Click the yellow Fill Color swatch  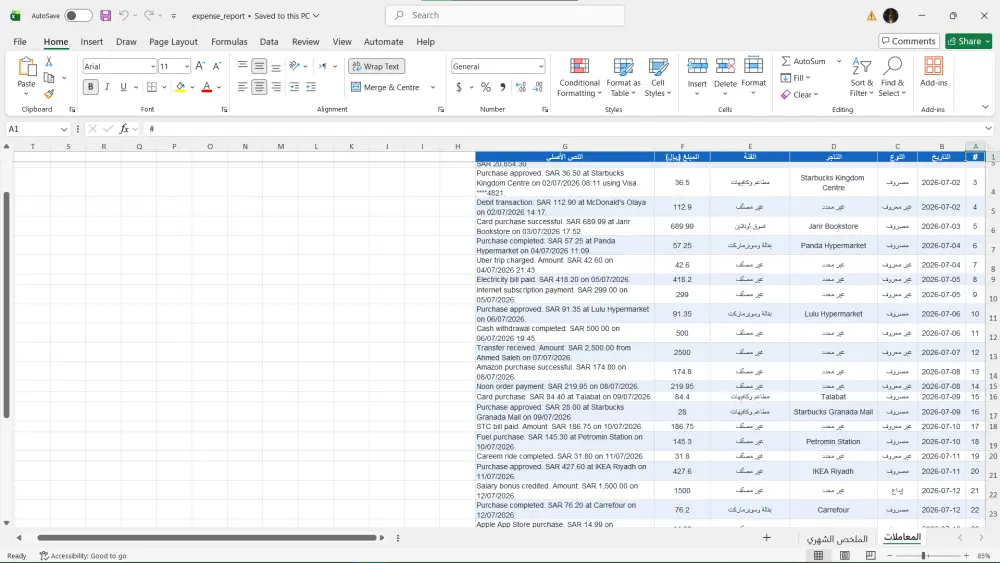click(x=180, y=87)
